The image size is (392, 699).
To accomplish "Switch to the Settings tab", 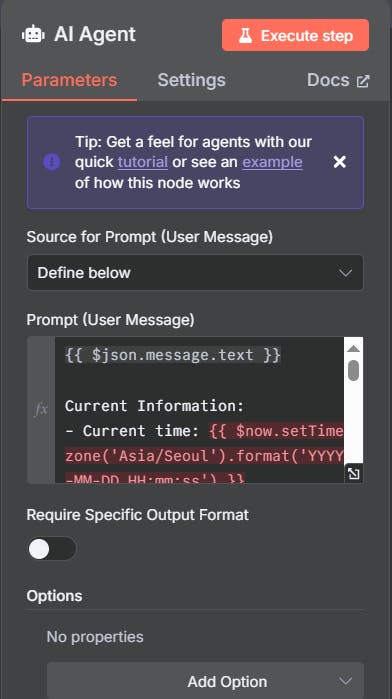I will 191,80.
